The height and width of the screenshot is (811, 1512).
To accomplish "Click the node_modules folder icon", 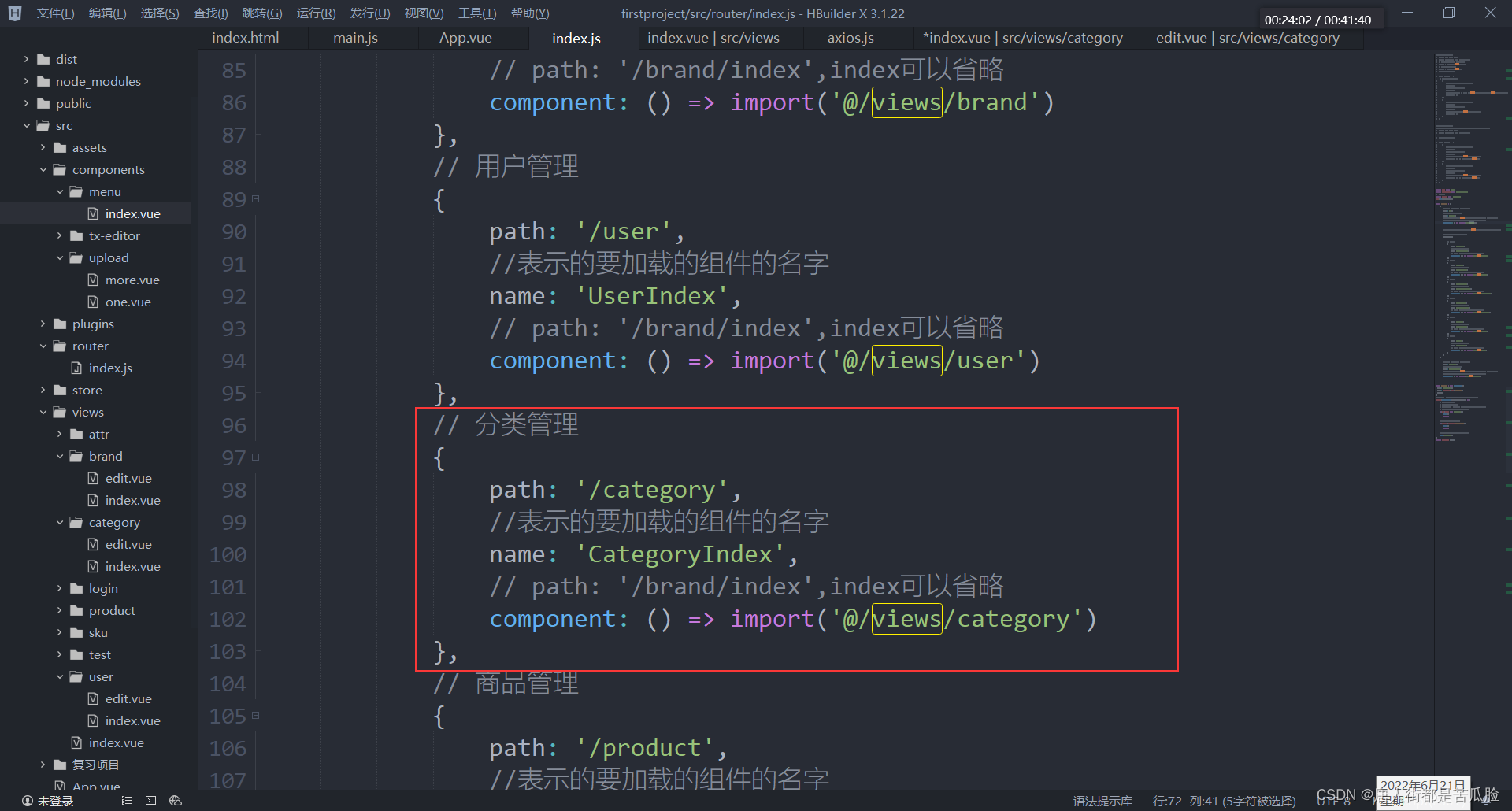I will (43, 81).
